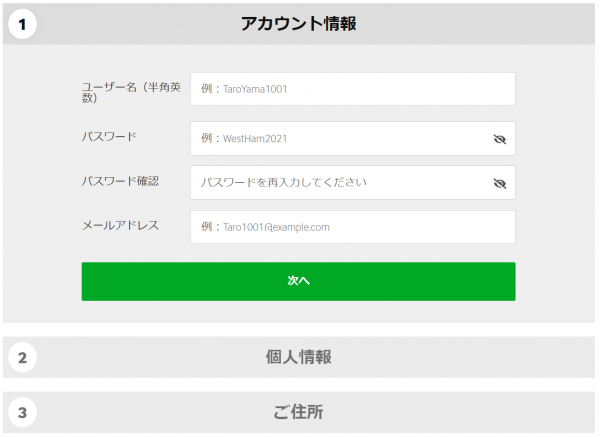
Task: Expand the ご住所 section
Action: 298,413
